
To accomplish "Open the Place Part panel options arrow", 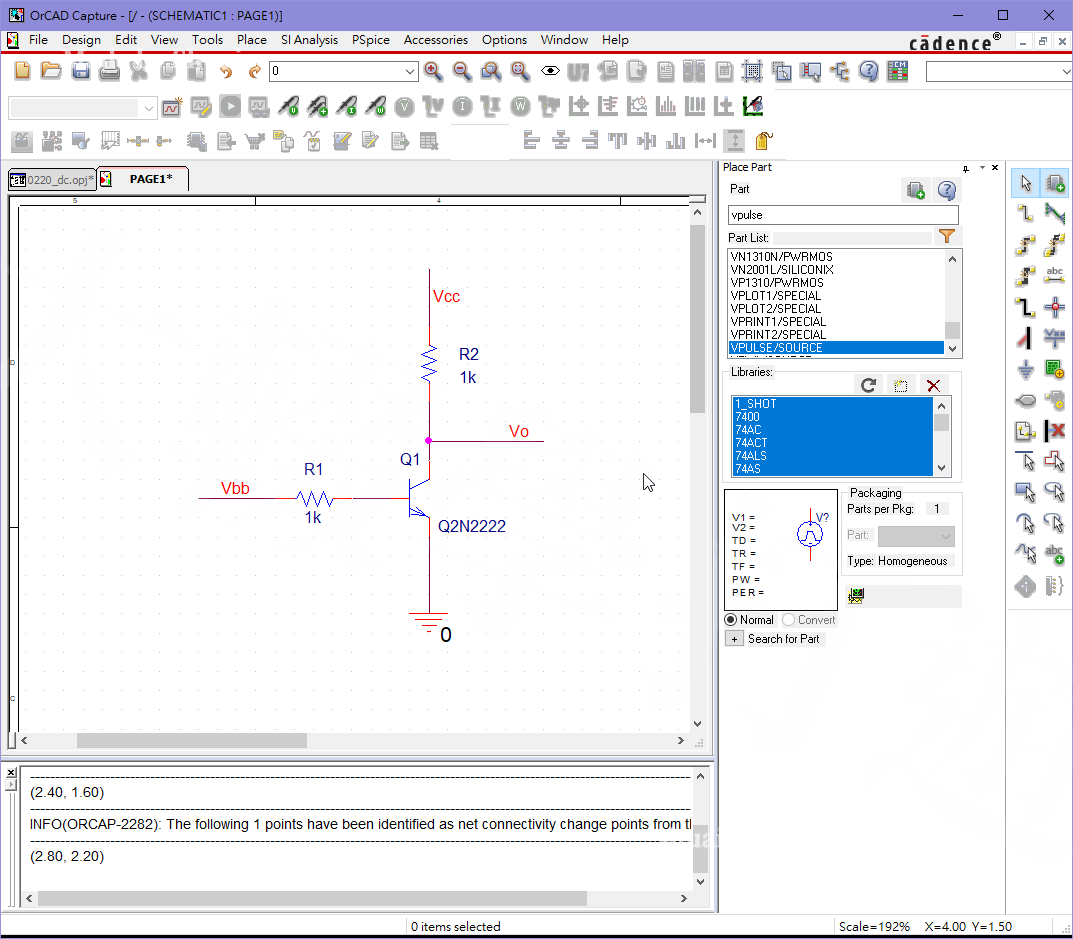I will [982, 168].
